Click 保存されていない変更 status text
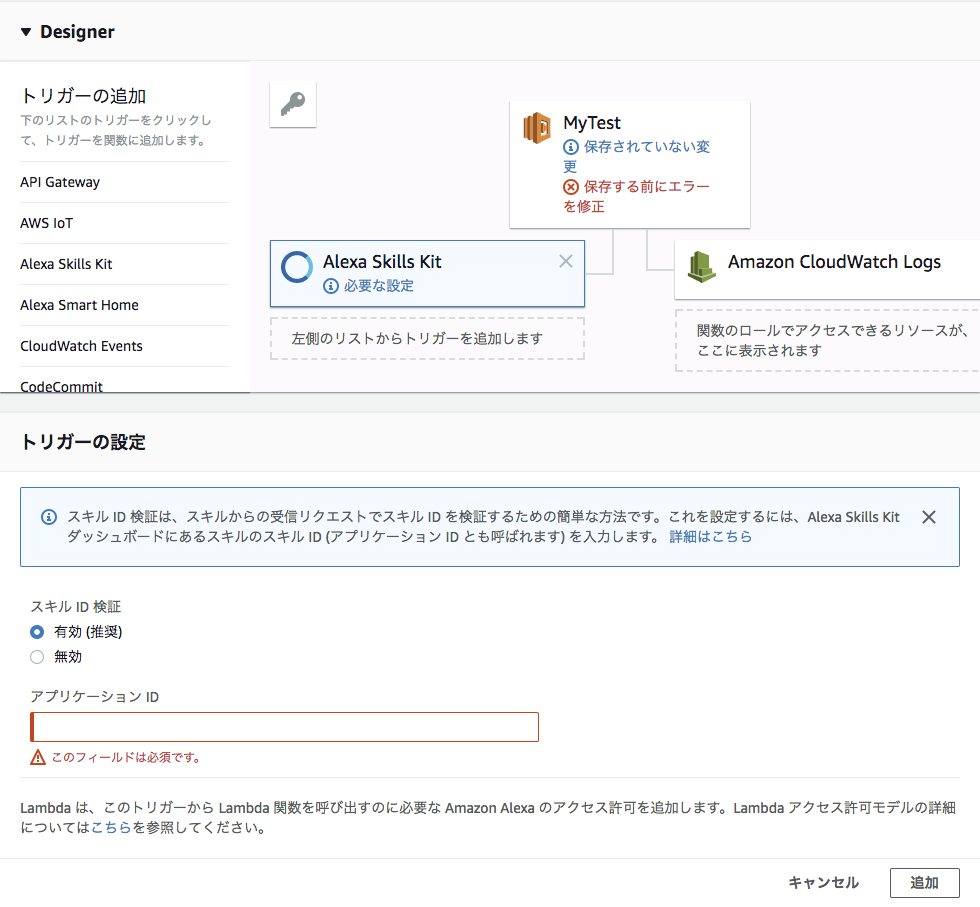 pos(637,156)
